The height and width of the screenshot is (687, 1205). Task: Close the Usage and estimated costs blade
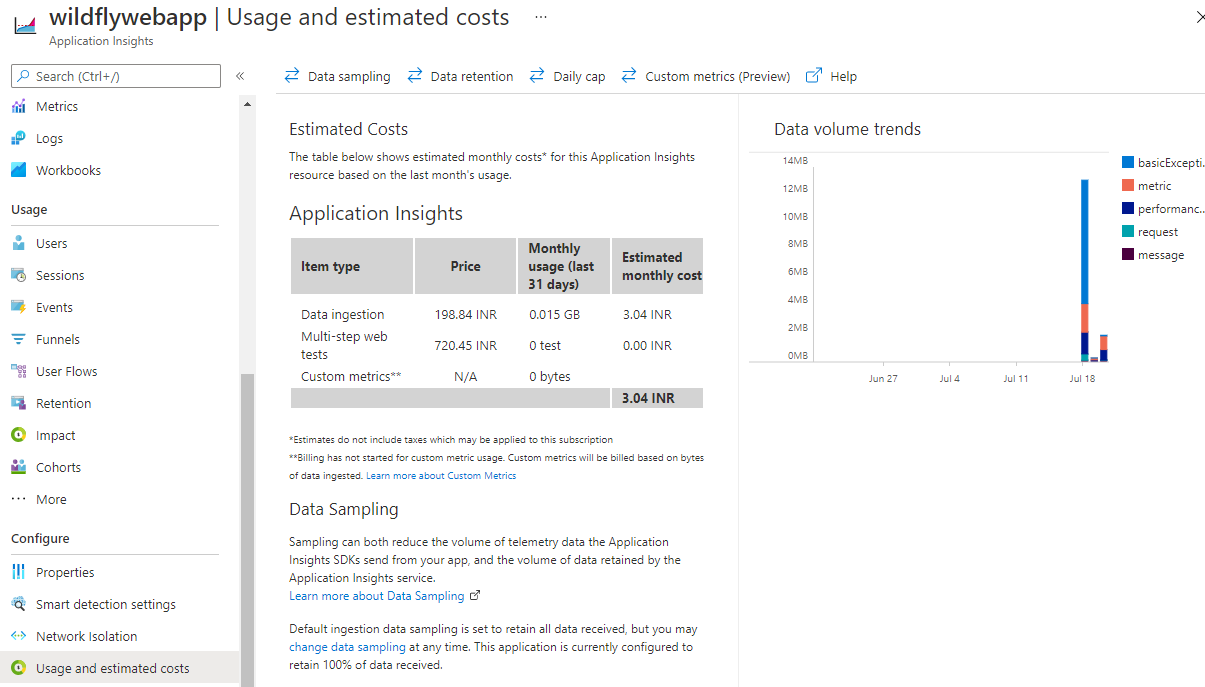point(1199,17)
